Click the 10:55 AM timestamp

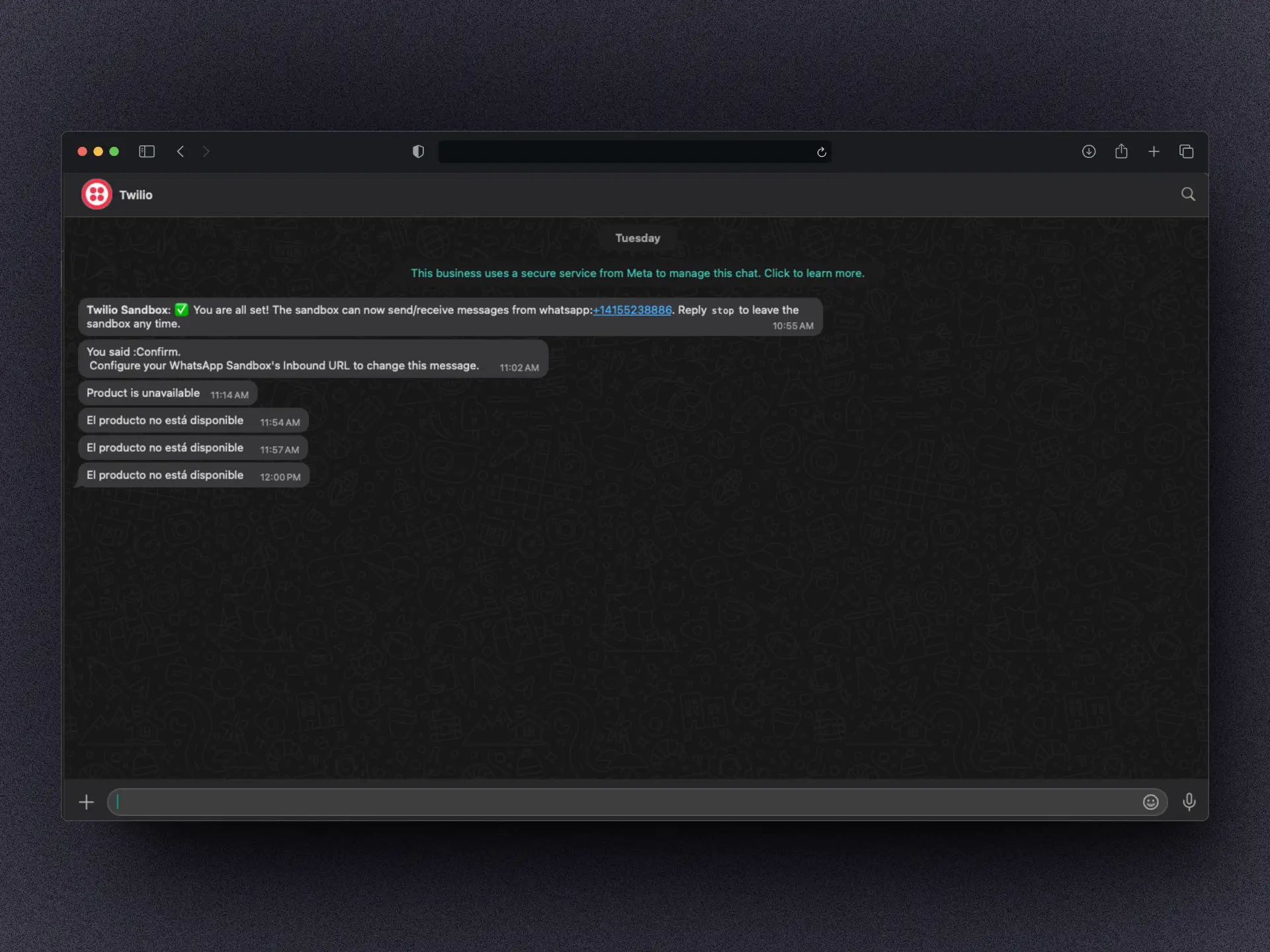(792, 326)
